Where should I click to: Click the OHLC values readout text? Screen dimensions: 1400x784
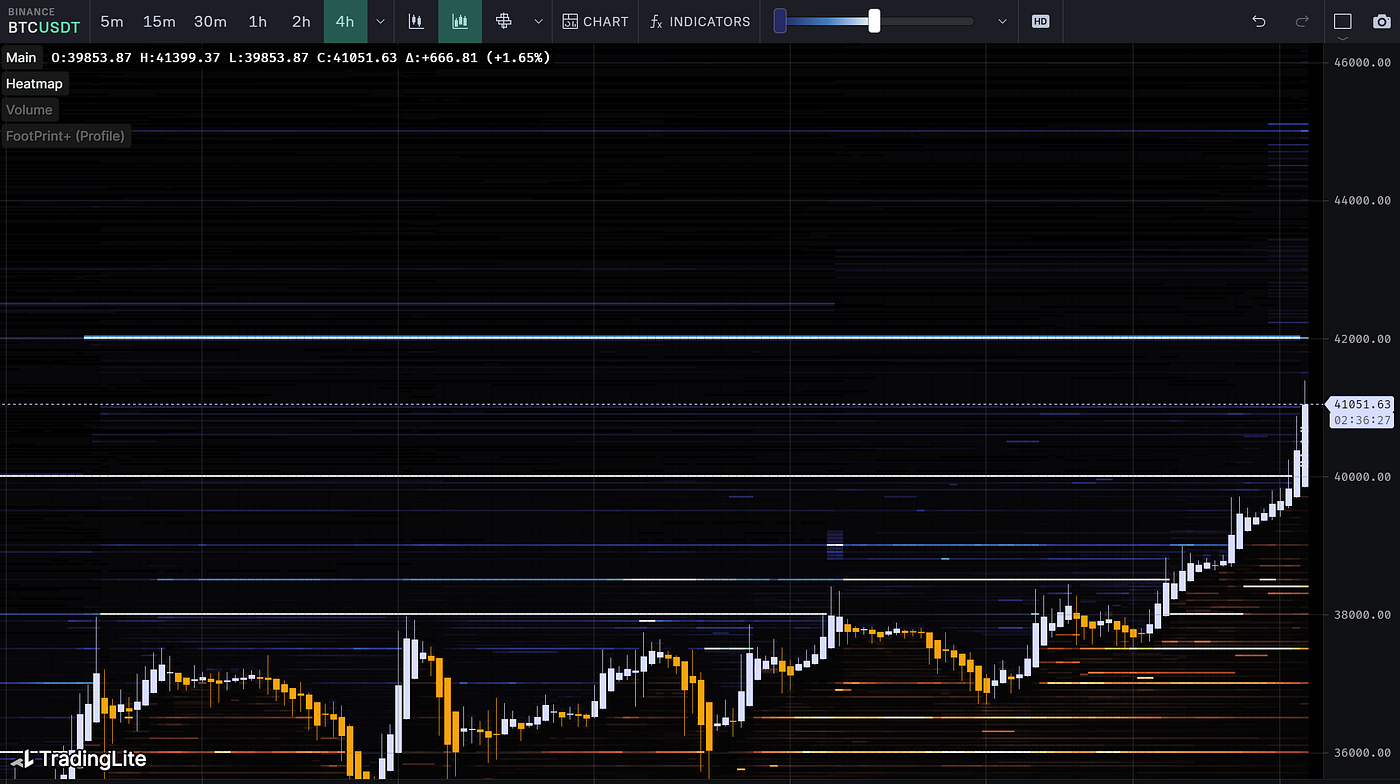click(300, 58)
